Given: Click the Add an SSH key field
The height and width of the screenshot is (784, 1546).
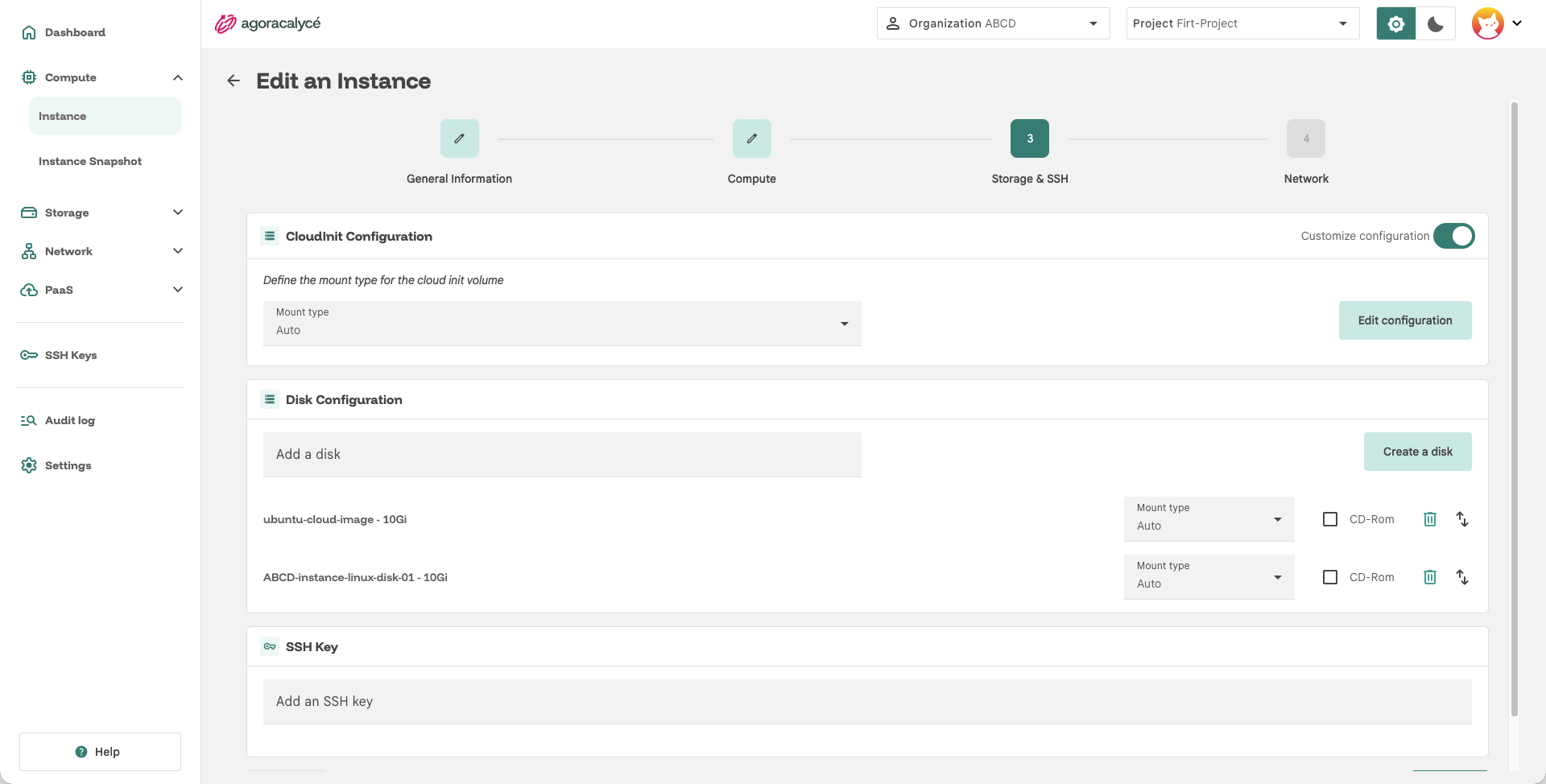Looking at the screenshot, I should tap(867, 702).
